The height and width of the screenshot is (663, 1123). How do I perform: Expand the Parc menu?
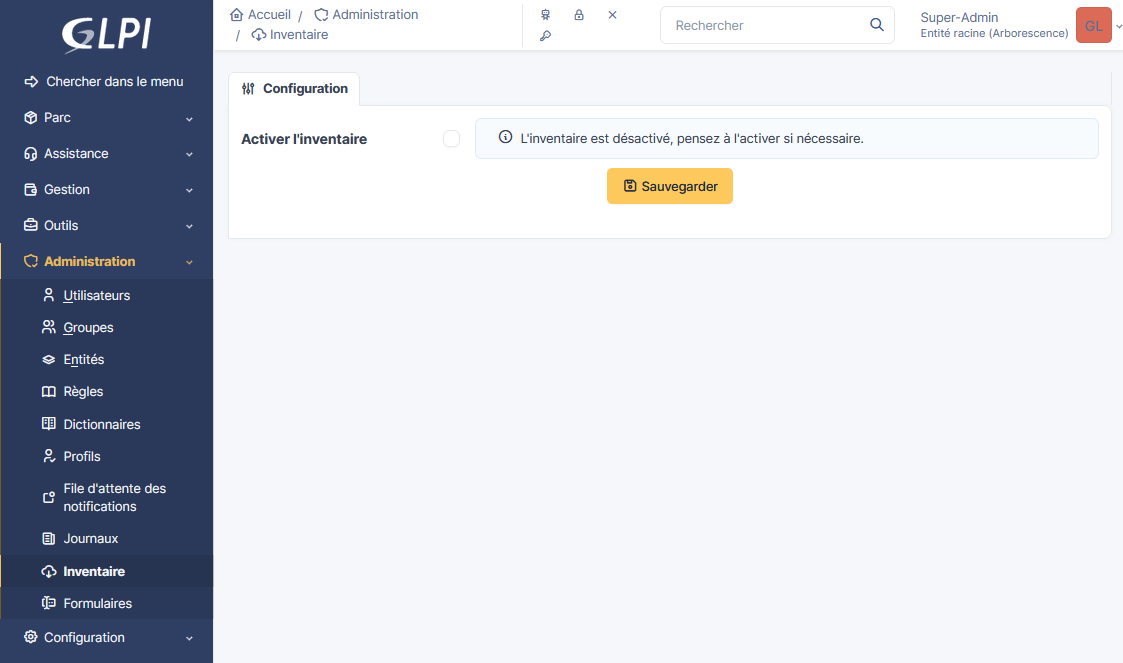107,117
